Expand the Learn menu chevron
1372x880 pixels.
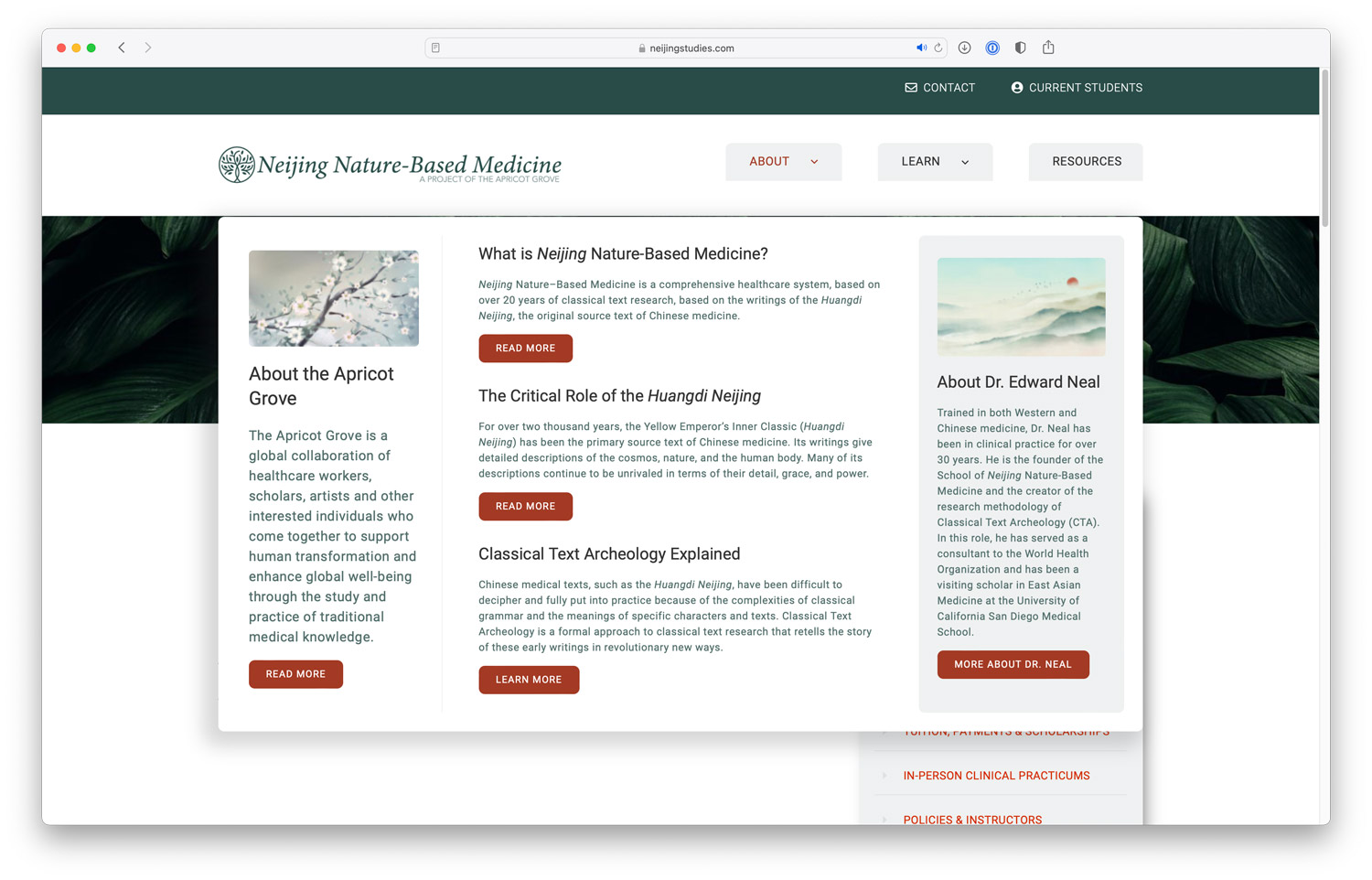pos(965,162)
